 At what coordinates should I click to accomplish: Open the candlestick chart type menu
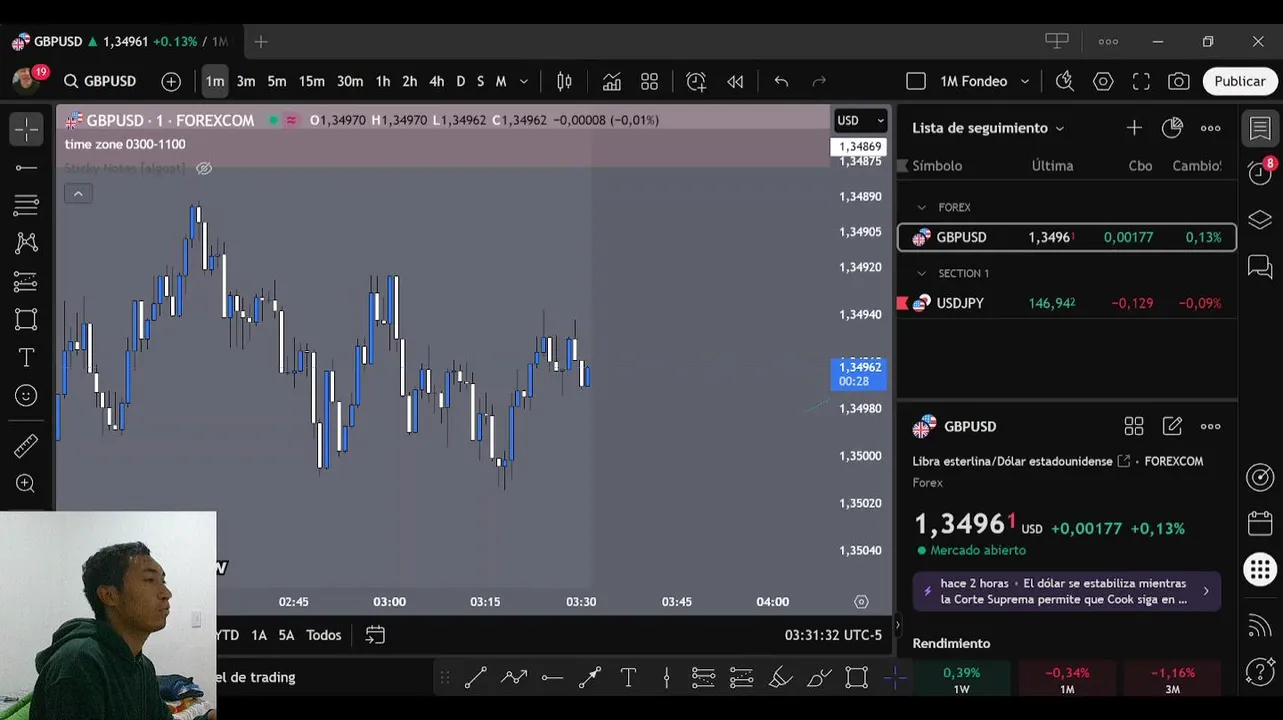564,81
